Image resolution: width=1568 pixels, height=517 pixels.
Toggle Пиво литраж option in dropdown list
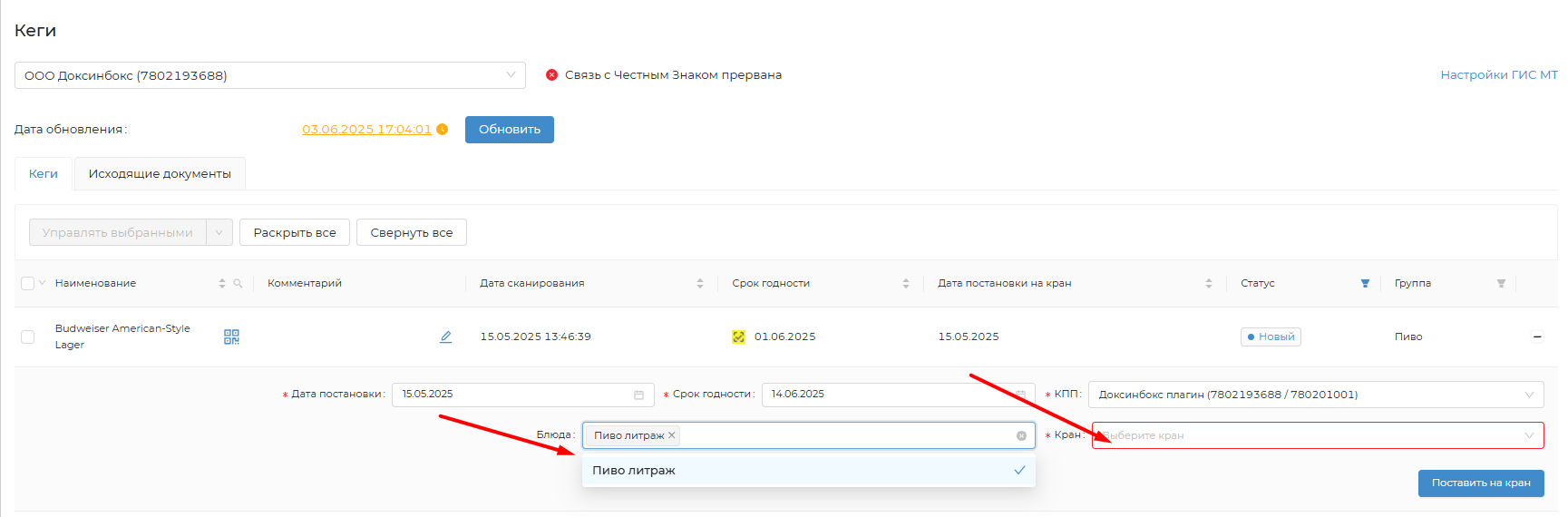point(807,471)
